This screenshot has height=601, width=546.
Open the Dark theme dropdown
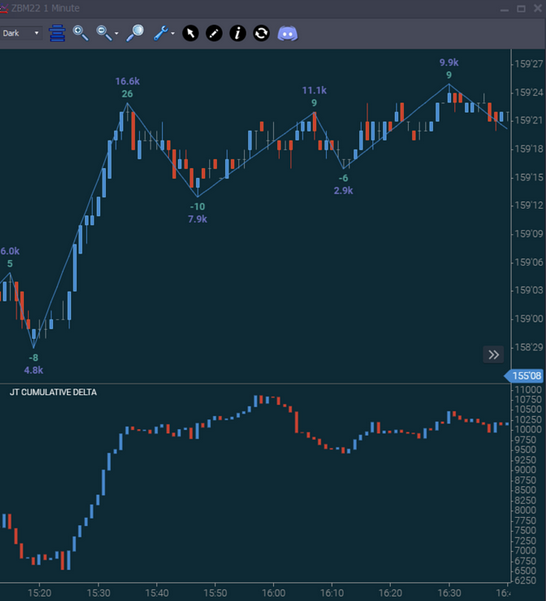[21, 33]
